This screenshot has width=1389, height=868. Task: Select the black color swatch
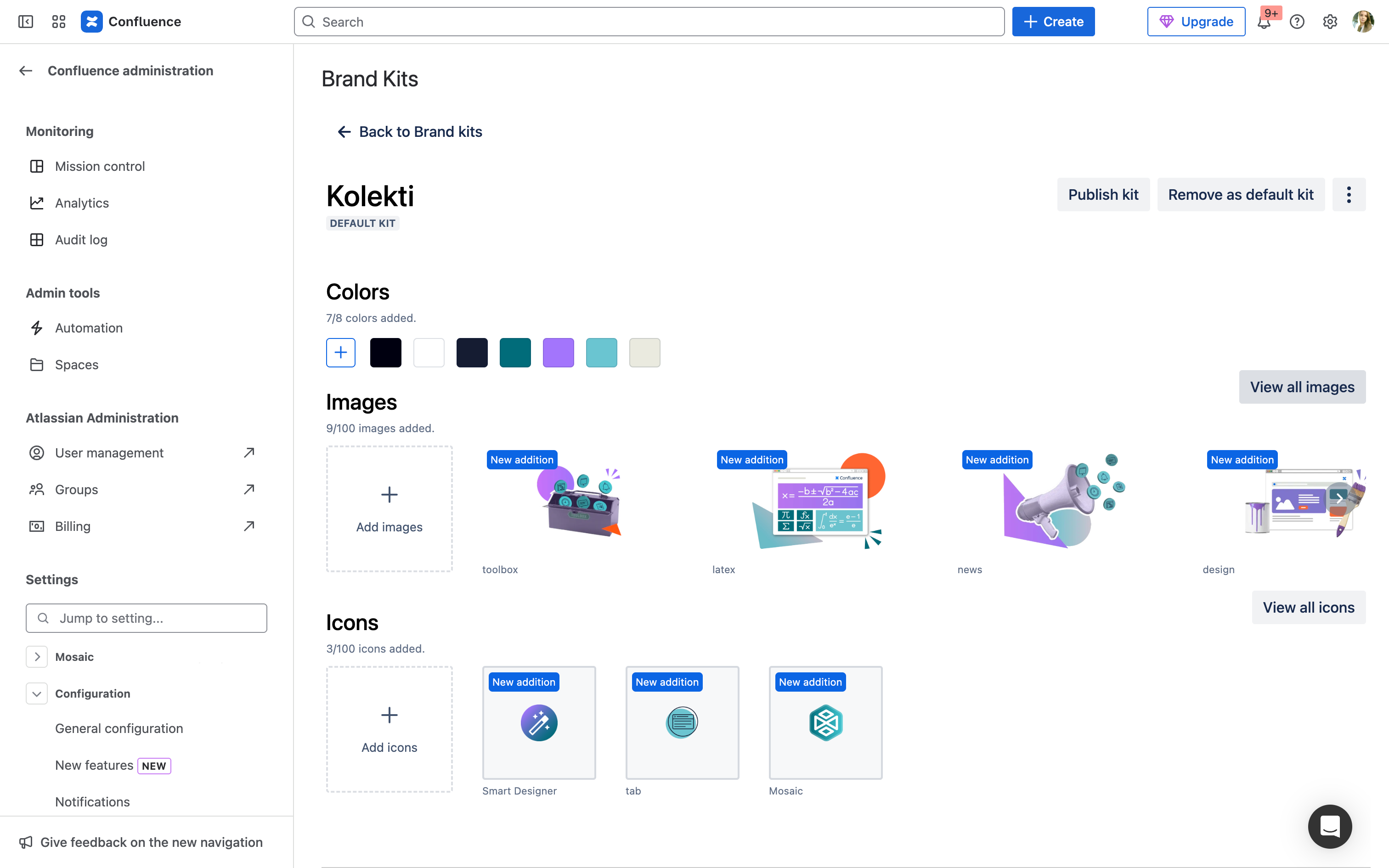coord(386,353)
